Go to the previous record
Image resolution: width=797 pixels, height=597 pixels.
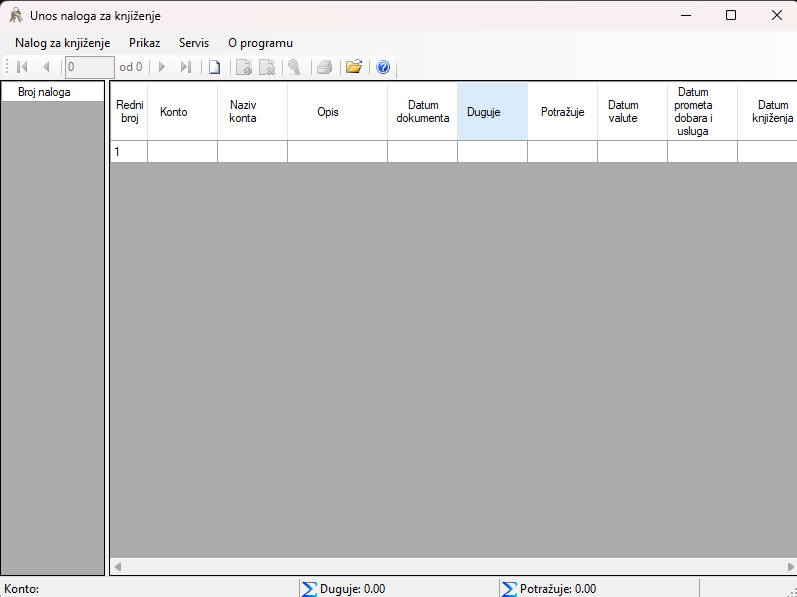point(46,67)
